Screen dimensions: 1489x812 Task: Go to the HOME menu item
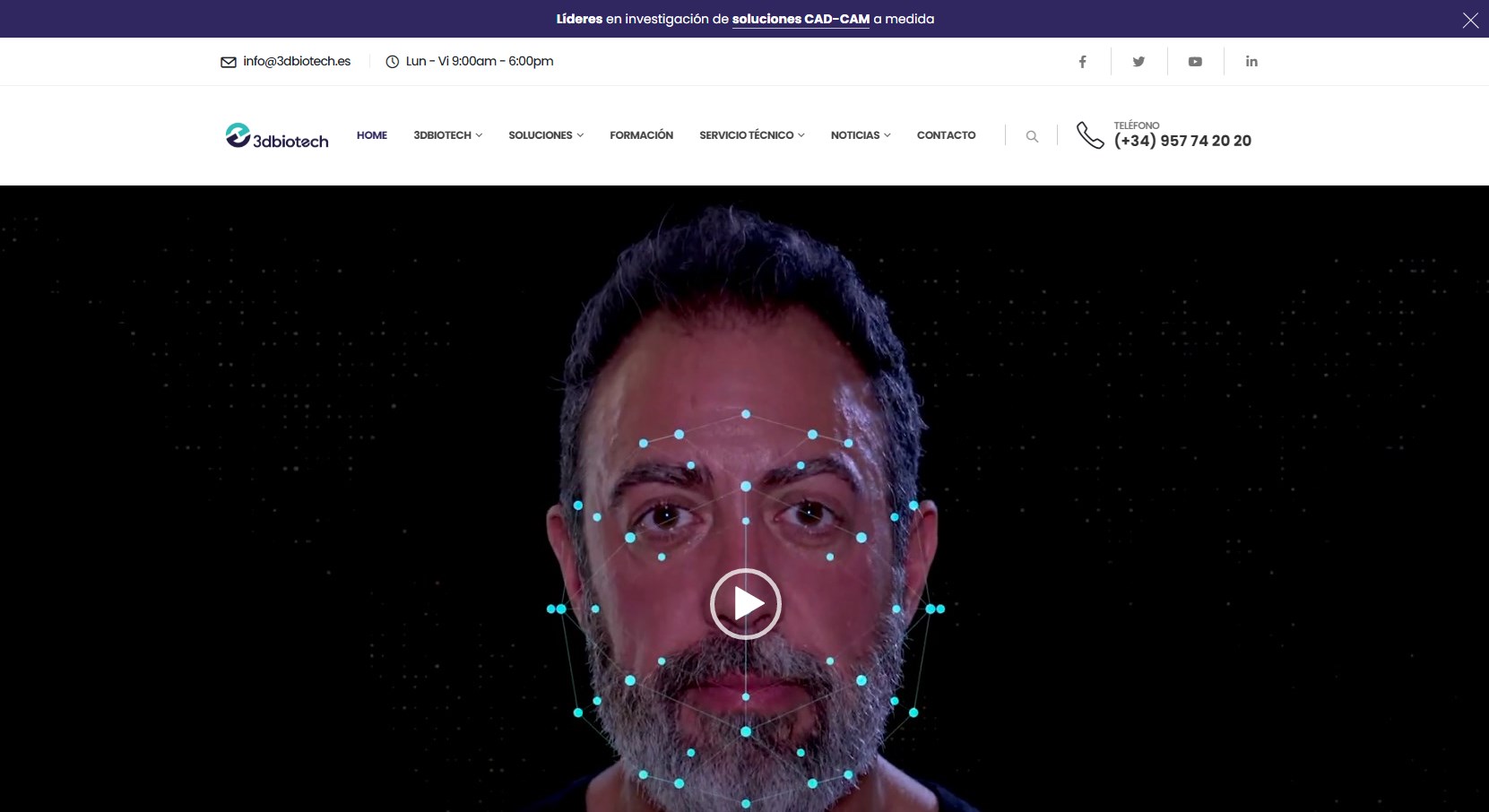pos(372,135)
